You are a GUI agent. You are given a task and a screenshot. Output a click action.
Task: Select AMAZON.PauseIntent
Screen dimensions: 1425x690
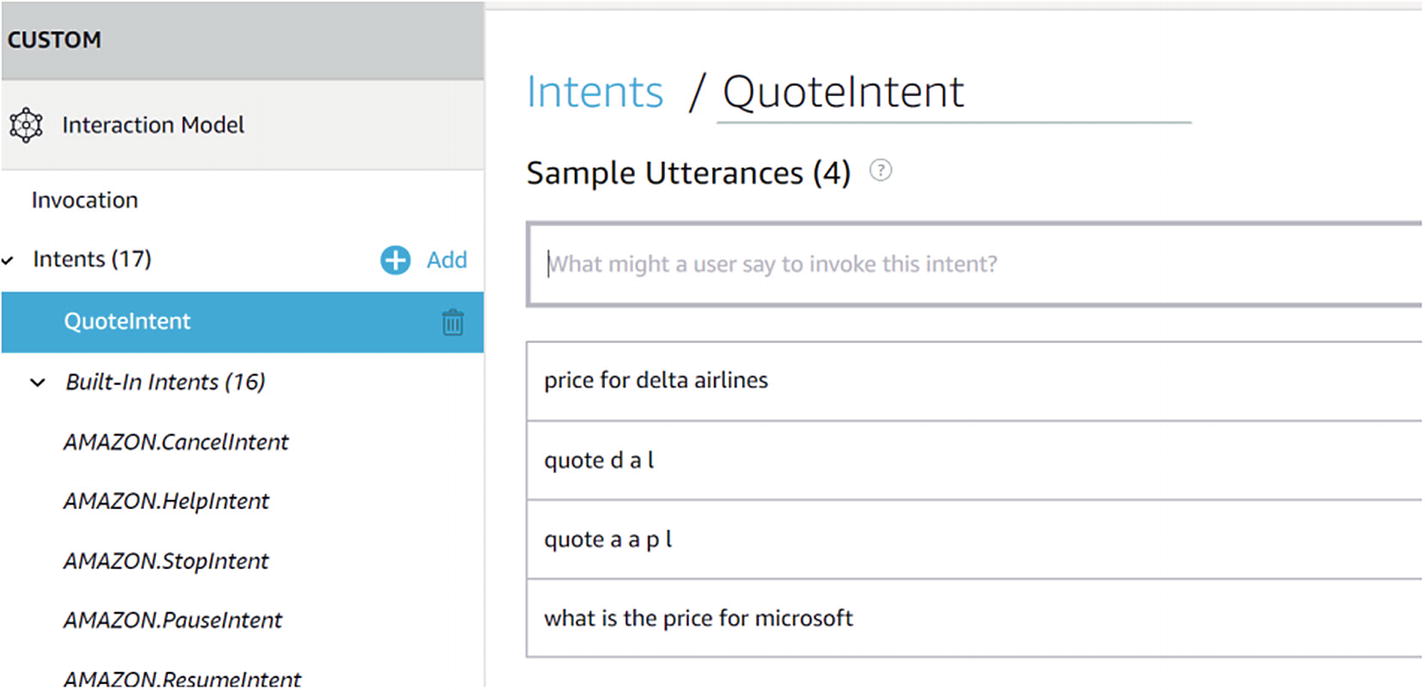(x=173, y=620)
